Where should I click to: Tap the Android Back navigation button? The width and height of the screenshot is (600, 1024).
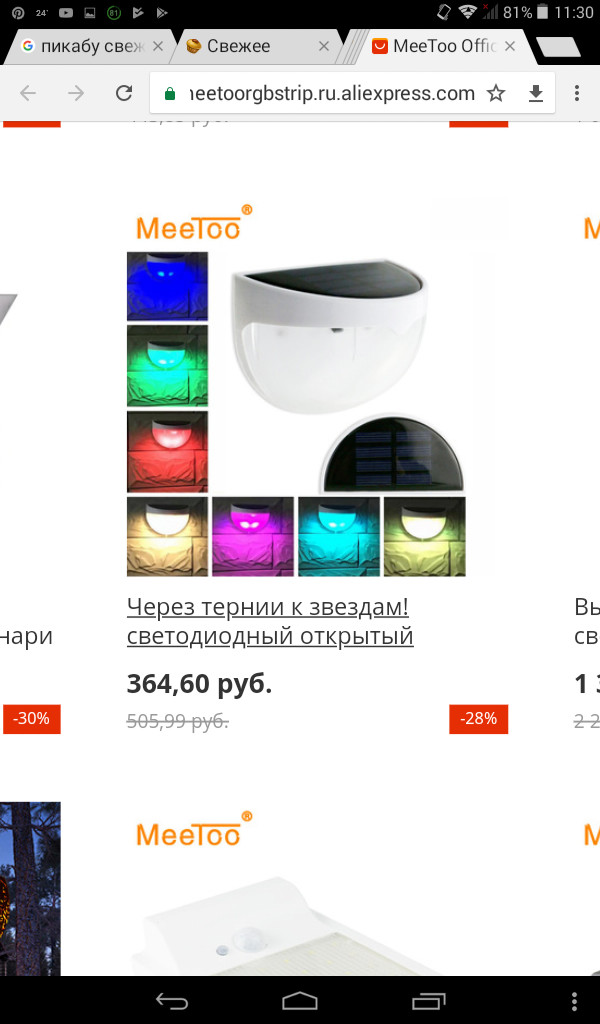[171, 1000]
